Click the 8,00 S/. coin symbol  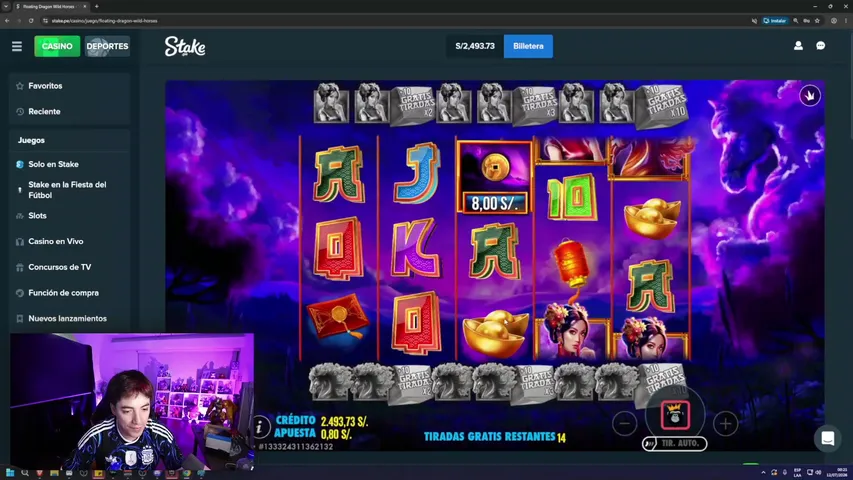(494, 177)
